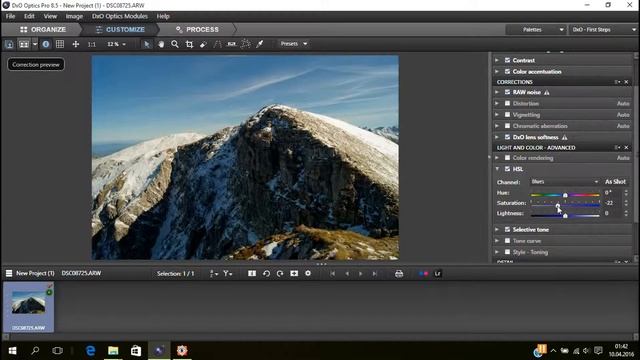Switch to side-by-side compare view
The image size is (640, 360).
coord(24,44)
